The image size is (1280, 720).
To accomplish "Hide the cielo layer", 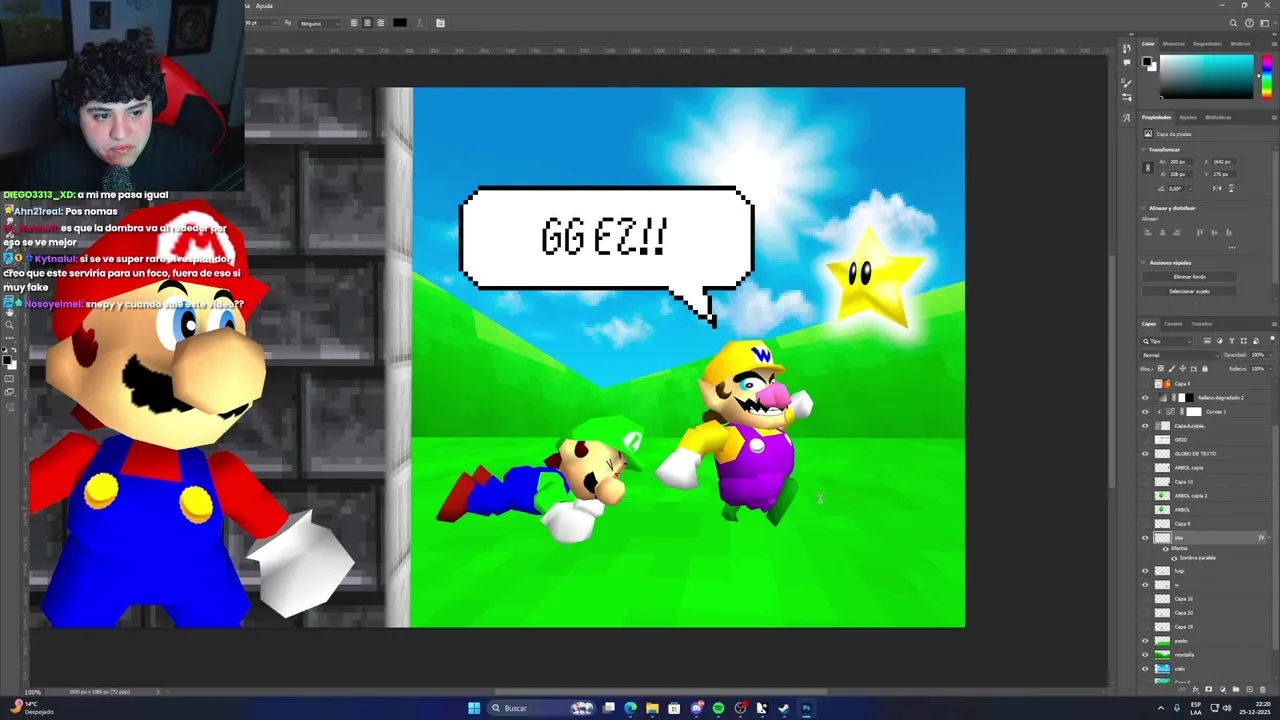I will 1145,669.
